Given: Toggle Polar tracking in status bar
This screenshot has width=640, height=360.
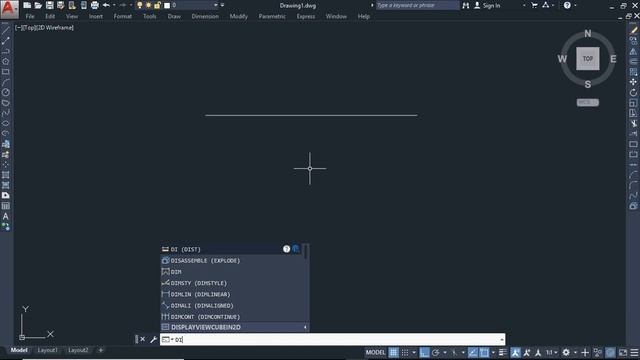Looking at the screenshot, I should click(x=436, y=352).
